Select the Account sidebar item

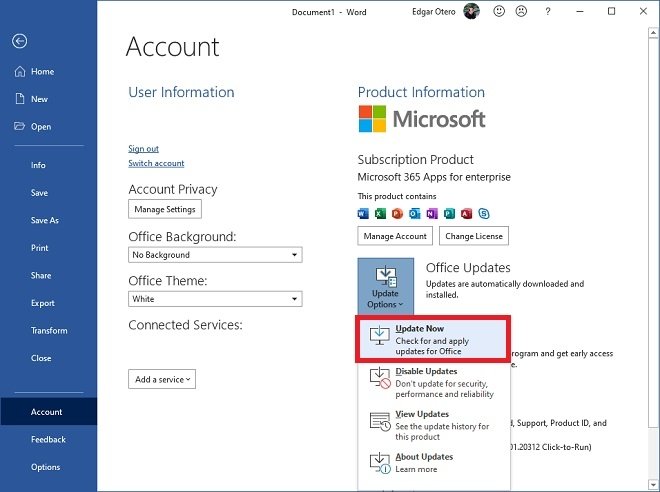click(48, 412)
